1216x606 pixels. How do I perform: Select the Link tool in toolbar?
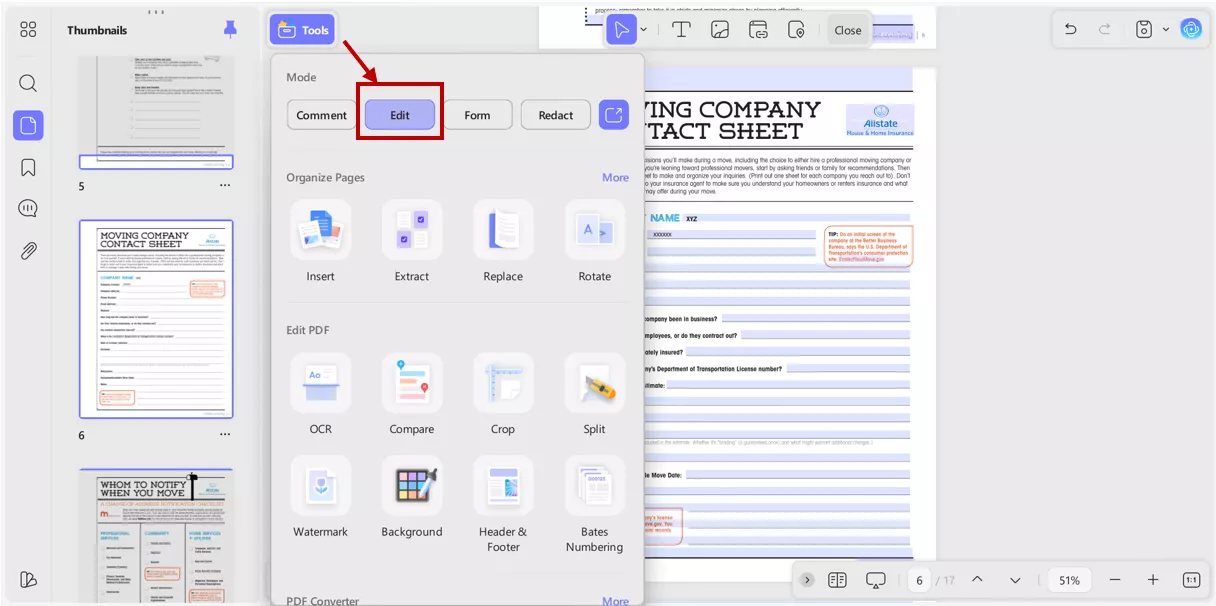758,30
